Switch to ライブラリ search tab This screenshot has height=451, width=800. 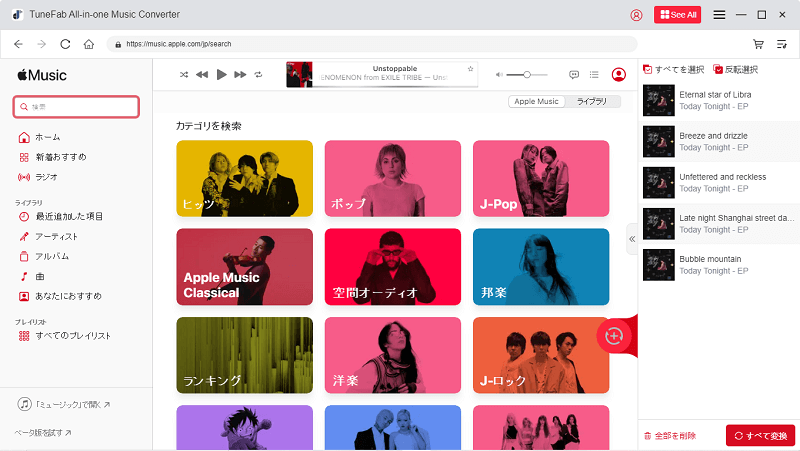(x=592, y=102)
